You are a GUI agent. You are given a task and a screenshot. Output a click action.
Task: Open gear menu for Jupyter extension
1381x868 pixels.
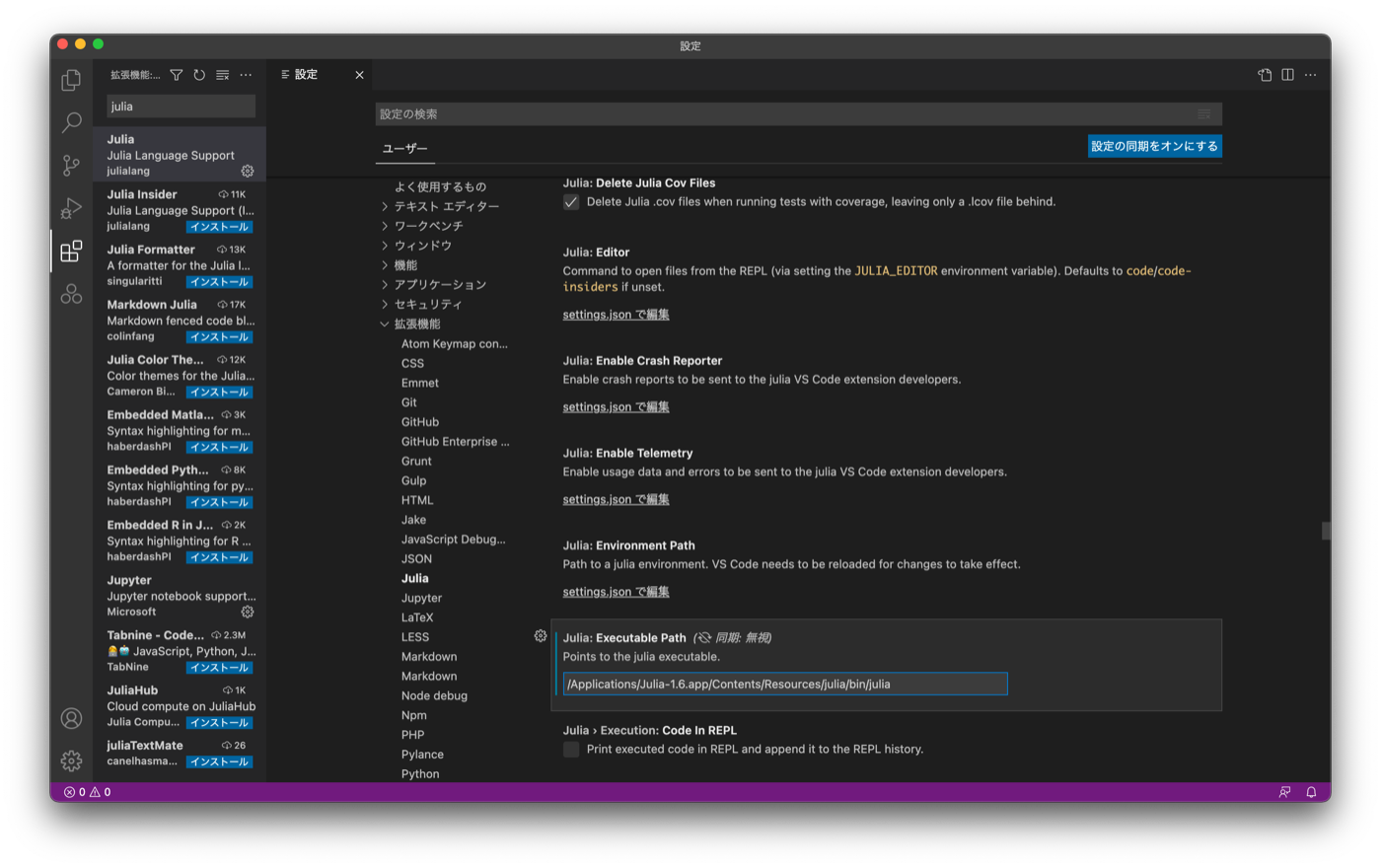click(x=248, y=612)
